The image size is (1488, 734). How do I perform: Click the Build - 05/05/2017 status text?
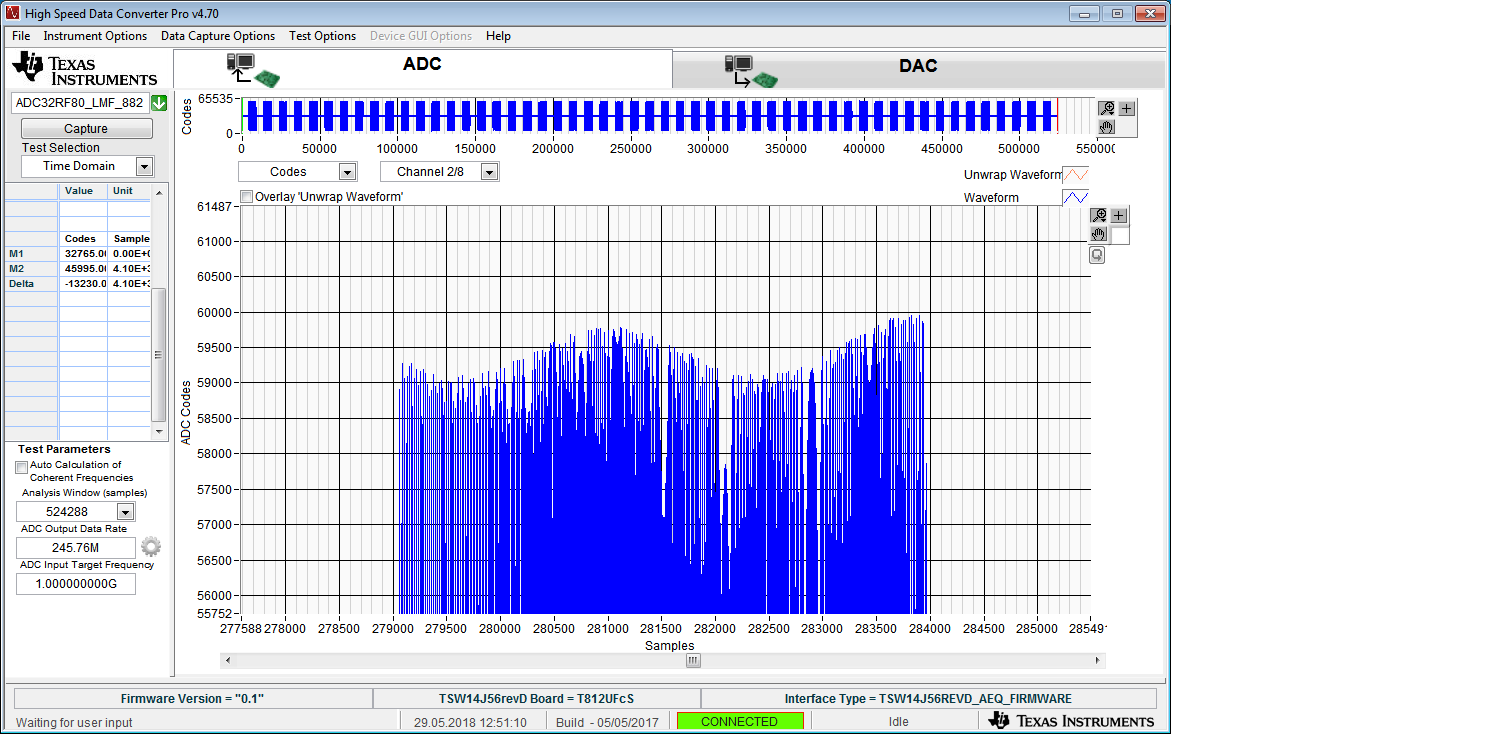tap(607, 722)
